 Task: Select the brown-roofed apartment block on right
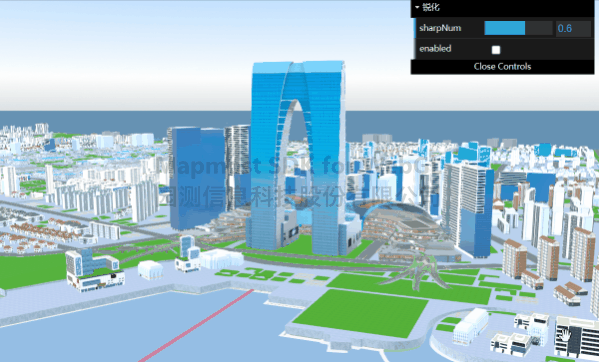click(514, 259)
